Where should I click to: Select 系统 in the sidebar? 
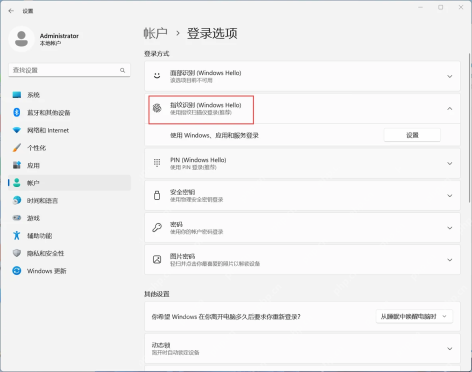point(69,95)
